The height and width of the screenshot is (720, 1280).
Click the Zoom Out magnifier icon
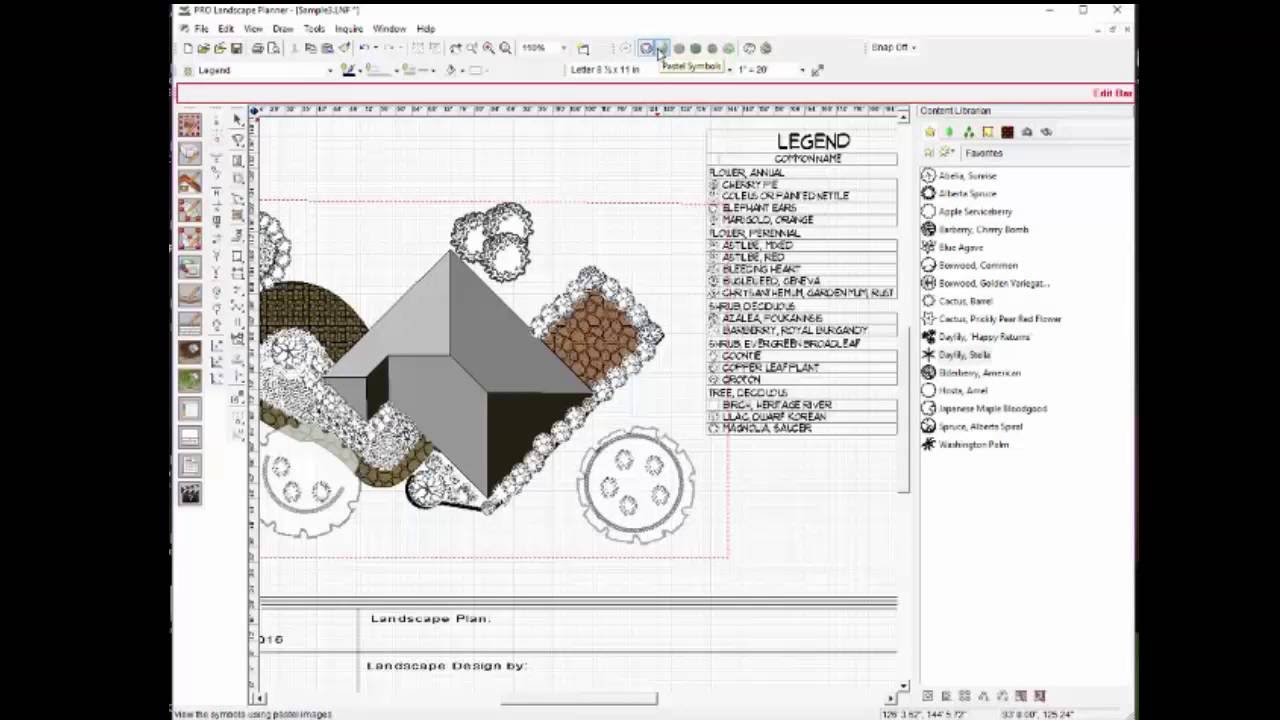pos(506,48)
